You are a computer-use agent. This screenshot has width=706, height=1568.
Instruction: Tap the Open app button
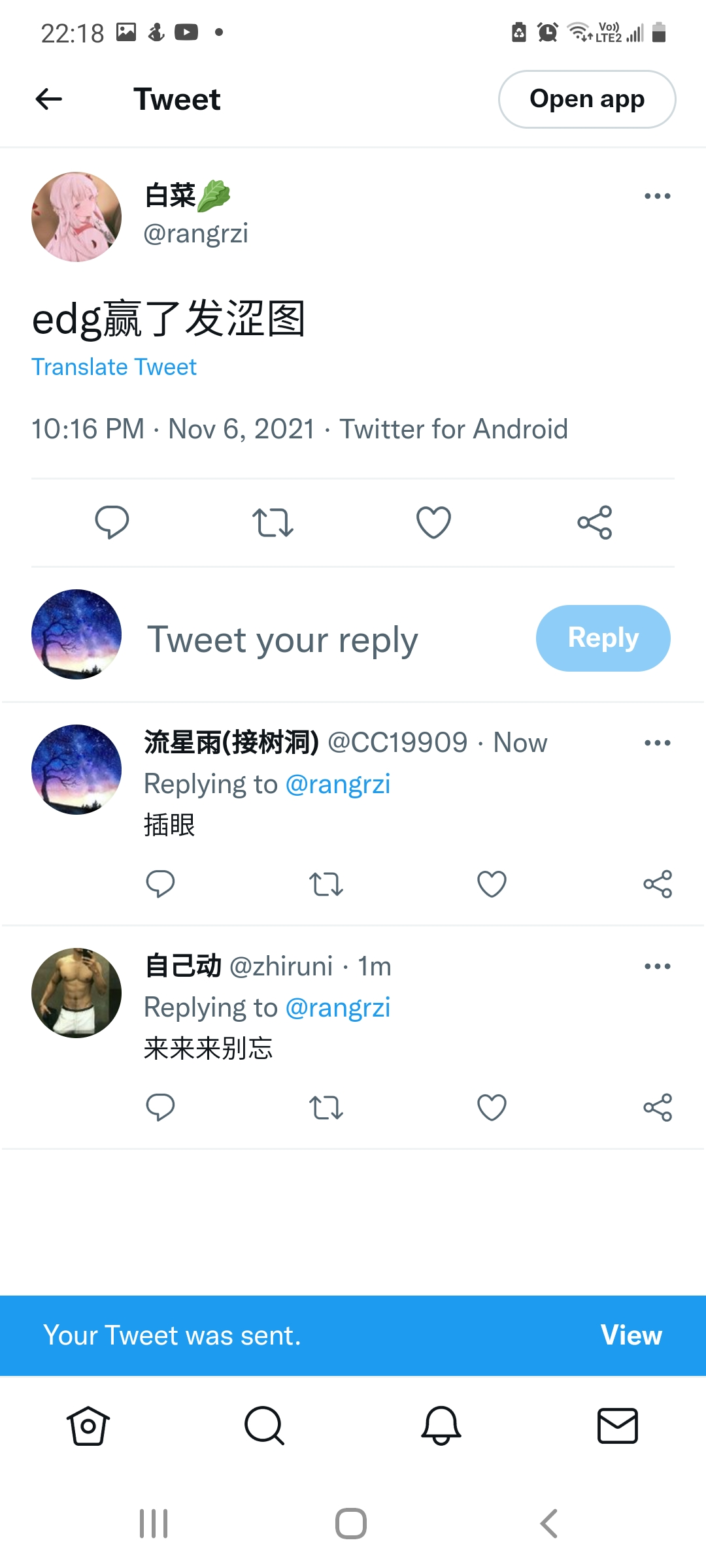click(x=587, y=99)
